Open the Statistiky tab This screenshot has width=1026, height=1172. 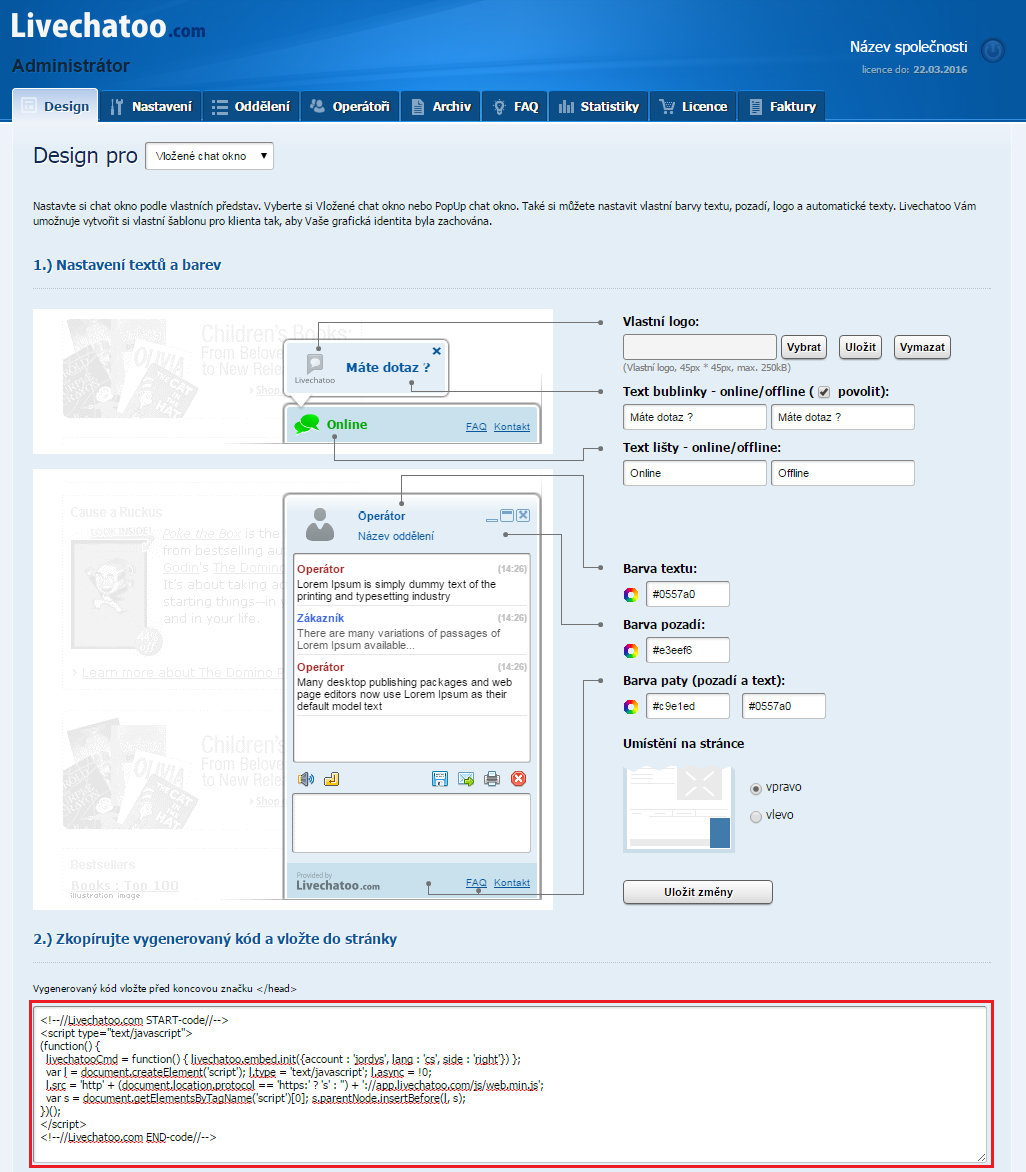point(598,106)
